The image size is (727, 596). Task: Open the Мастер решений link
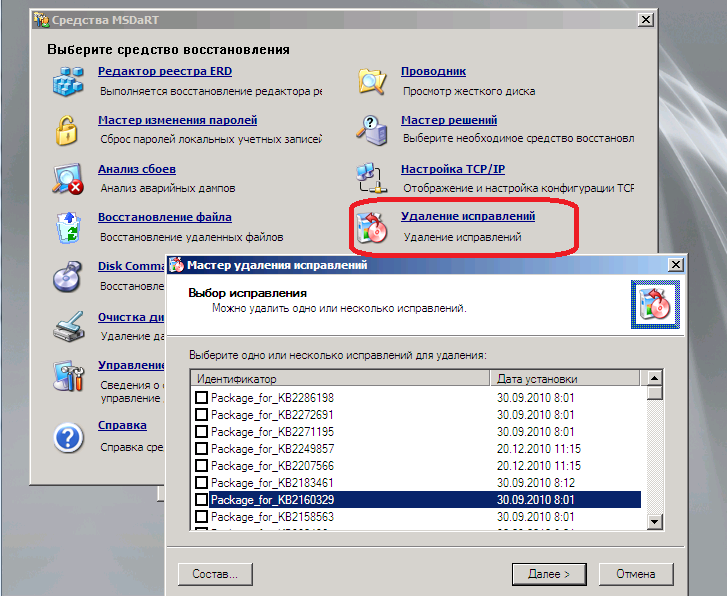[x=449, y=120]
